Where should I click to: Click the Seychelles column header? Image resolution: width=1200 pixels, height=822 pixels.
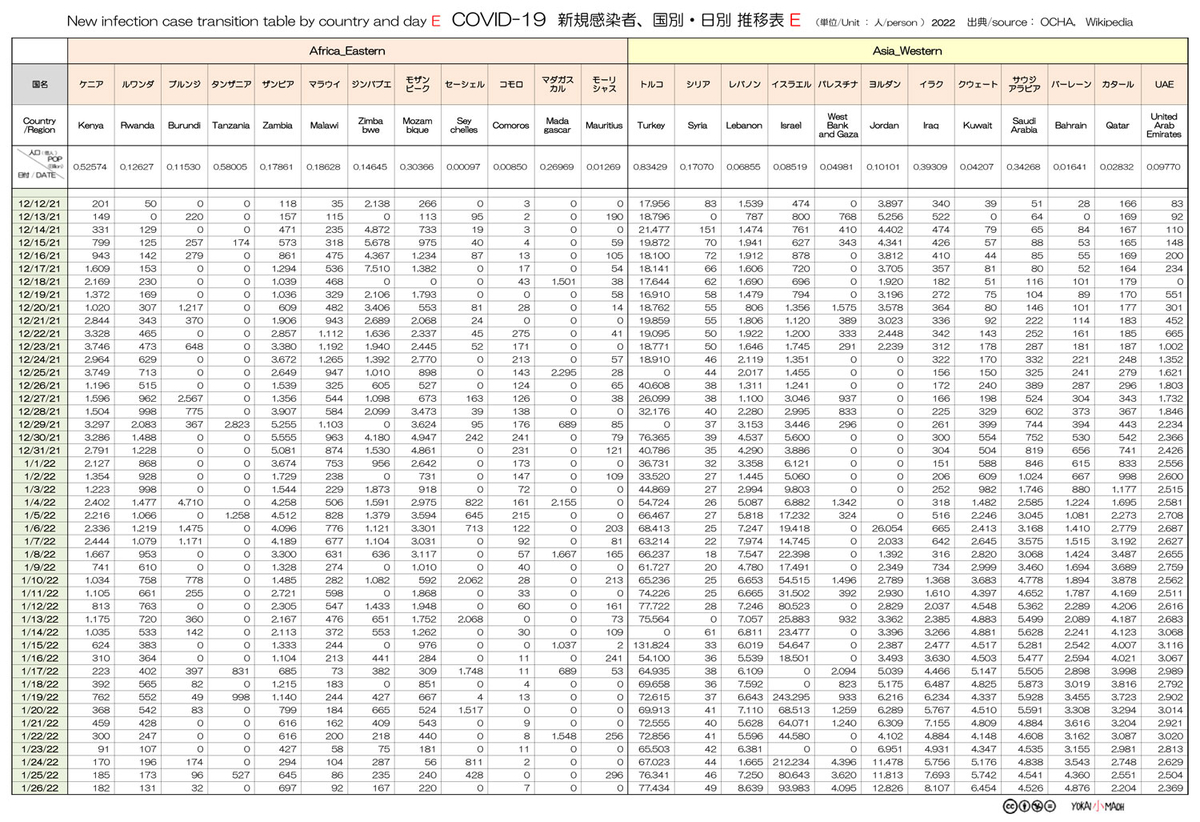click(x=463, y=126)
